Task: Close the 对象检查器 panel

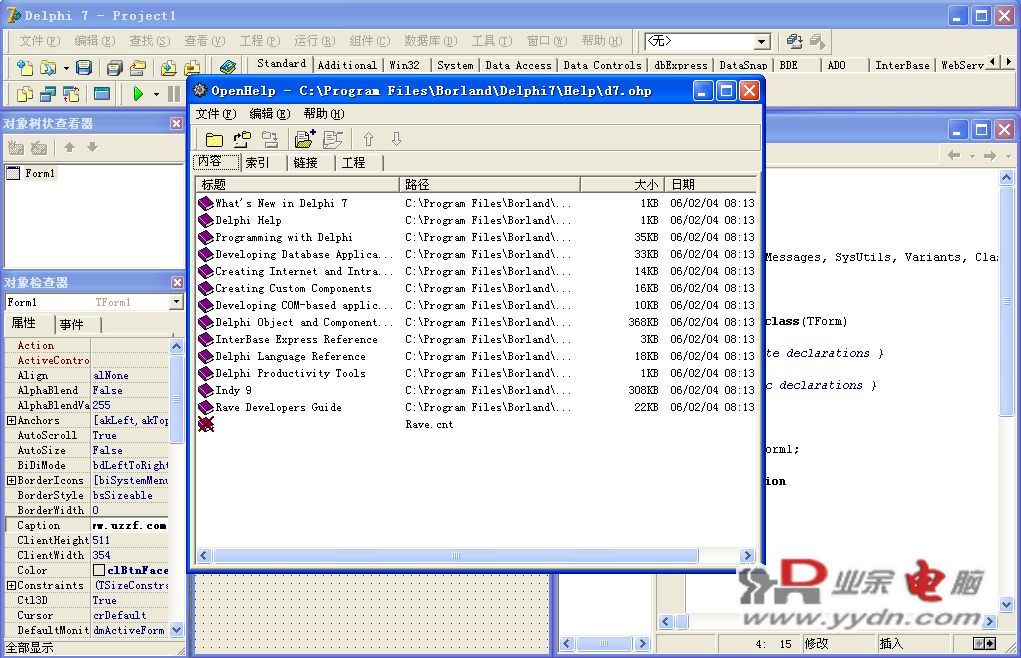Action: (x=177, y=282)
